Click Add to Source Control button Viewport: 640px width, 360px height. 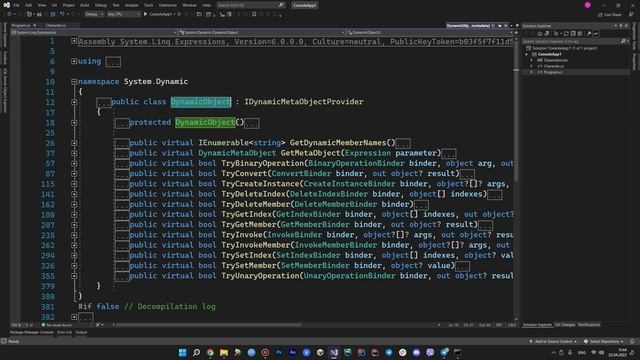click(x=553, y=341)
